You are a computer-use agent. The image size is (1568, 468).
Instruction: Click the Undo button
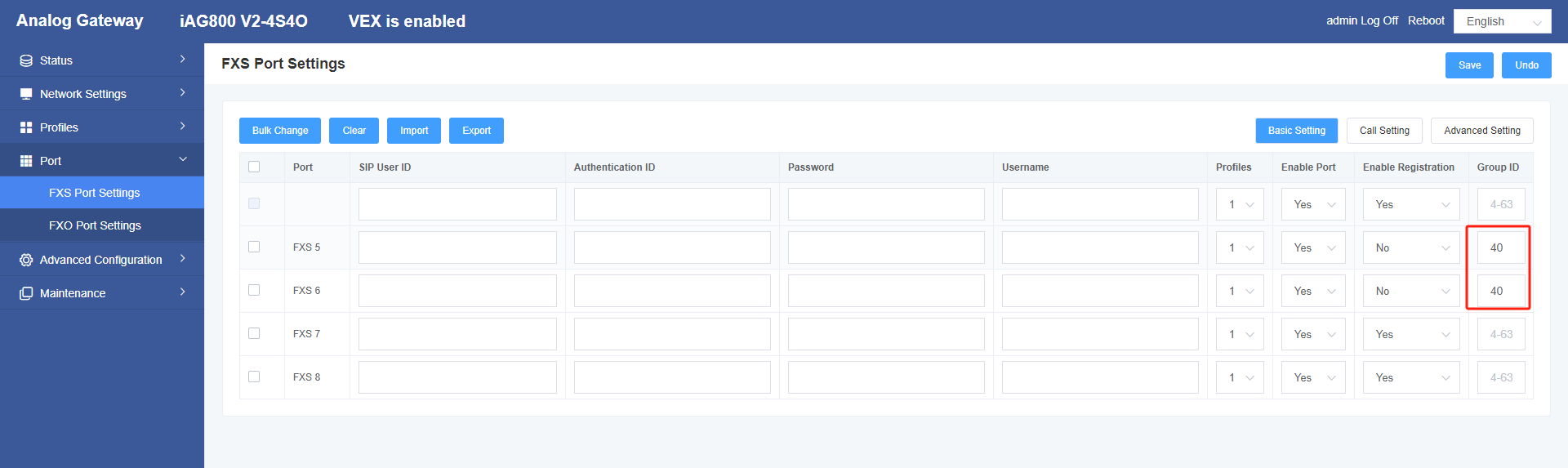click(x=1526, y=65)
